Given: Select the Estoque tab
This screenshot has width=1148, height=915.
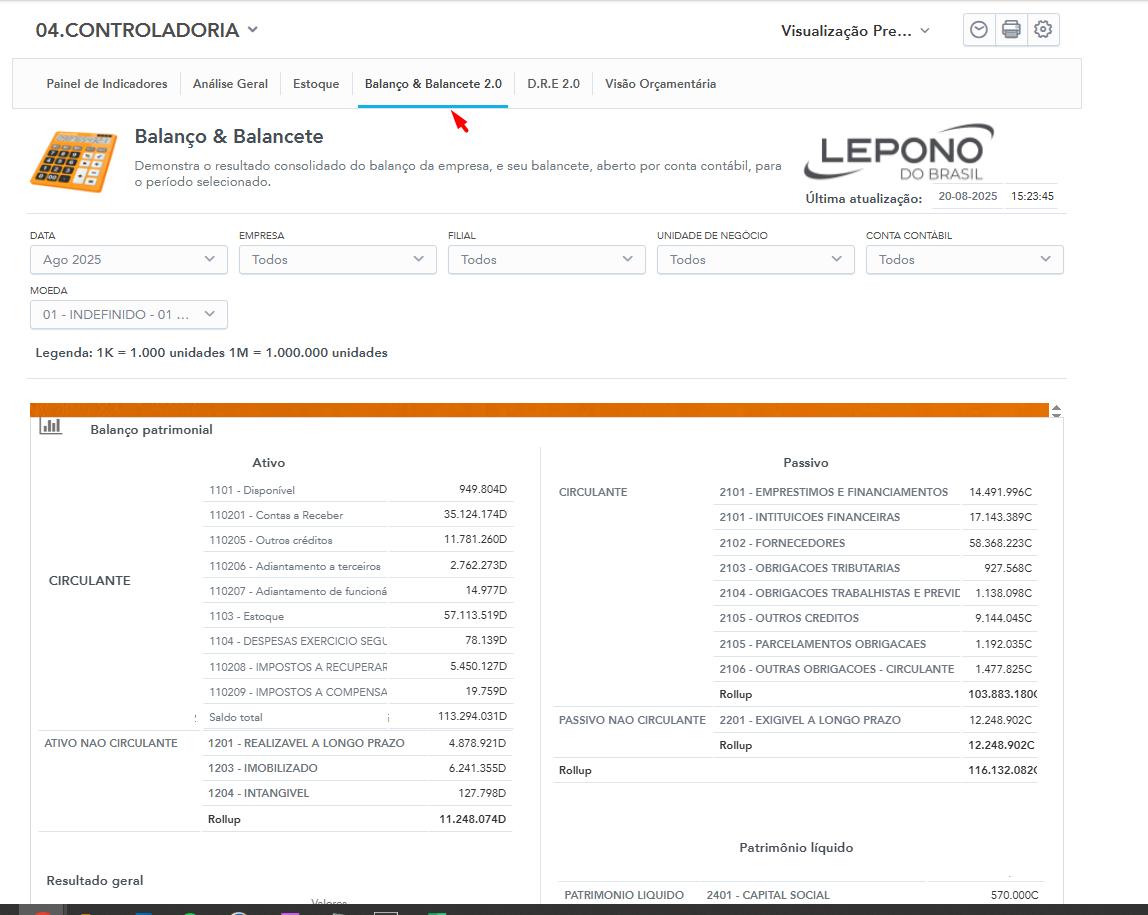Looking at the screenshot, I should [x=316, y=84].
